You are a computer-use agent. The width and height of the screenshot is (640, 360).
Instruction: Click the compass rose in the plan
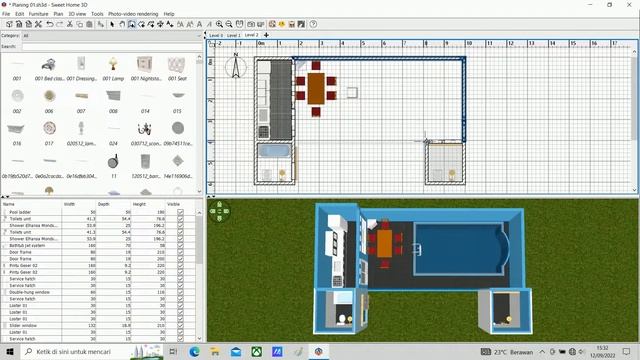[236, 66]
